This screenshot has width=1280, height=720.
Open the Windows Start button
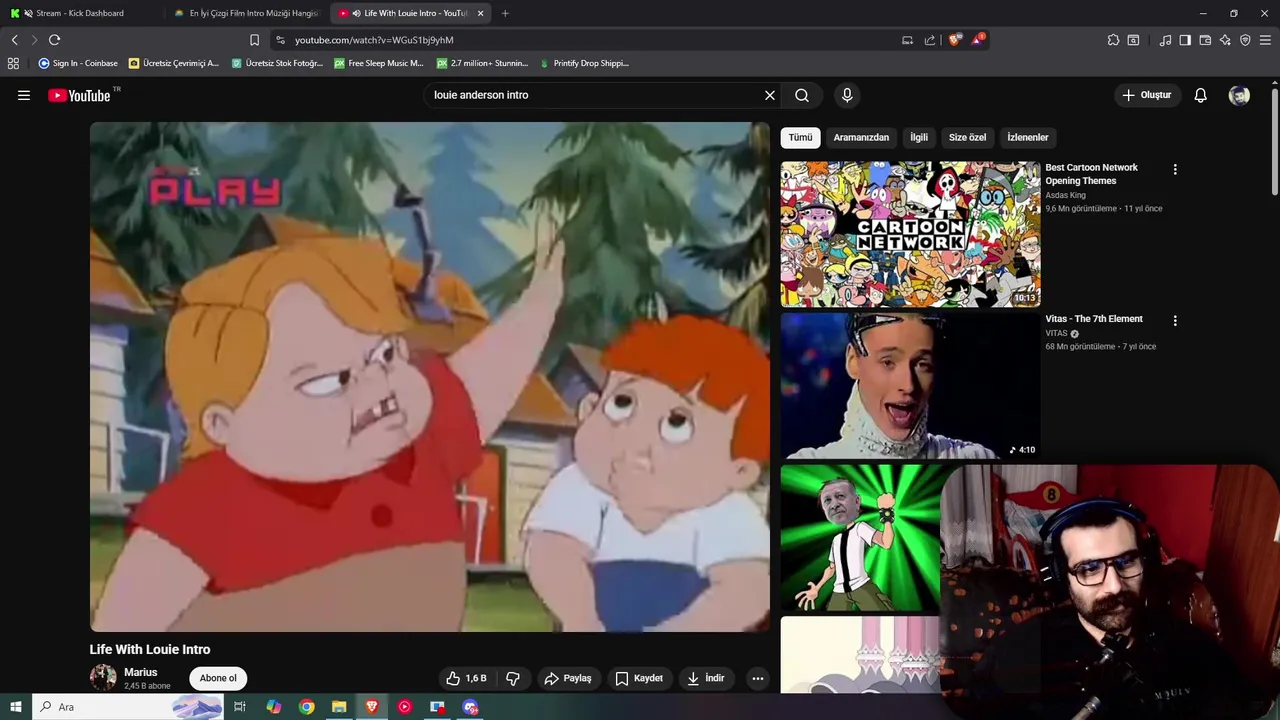point(15,707)
